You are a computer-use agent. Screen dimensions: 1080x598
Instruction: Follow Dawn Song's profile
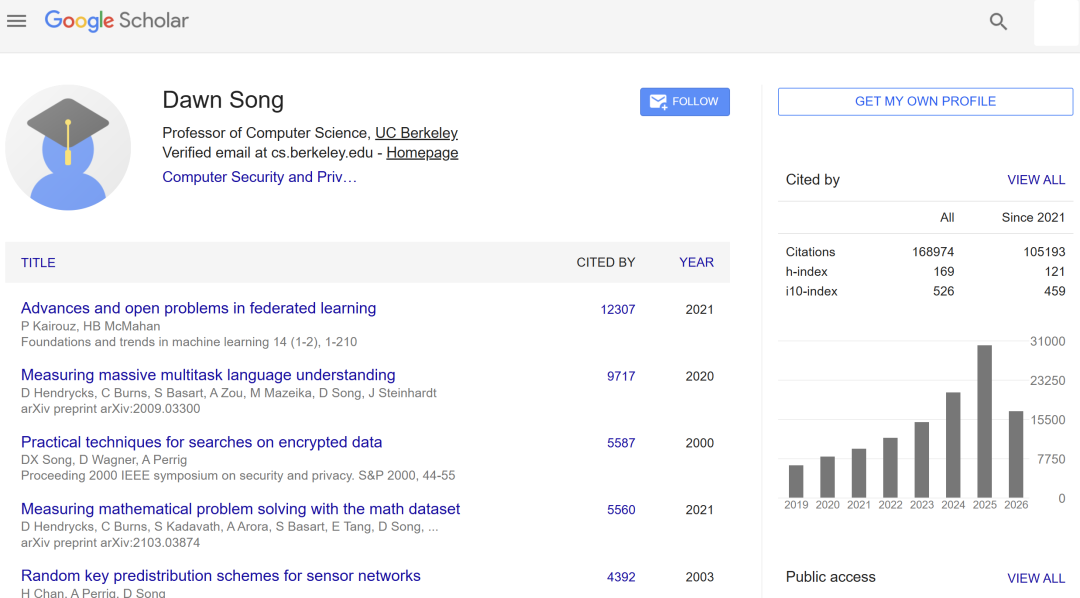[685, 102]
